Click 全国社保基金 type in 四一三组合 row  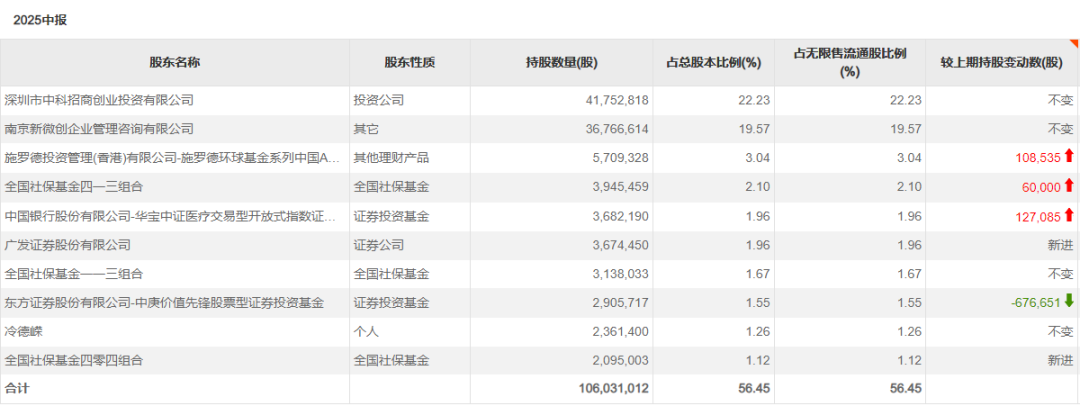click(391, 187)
